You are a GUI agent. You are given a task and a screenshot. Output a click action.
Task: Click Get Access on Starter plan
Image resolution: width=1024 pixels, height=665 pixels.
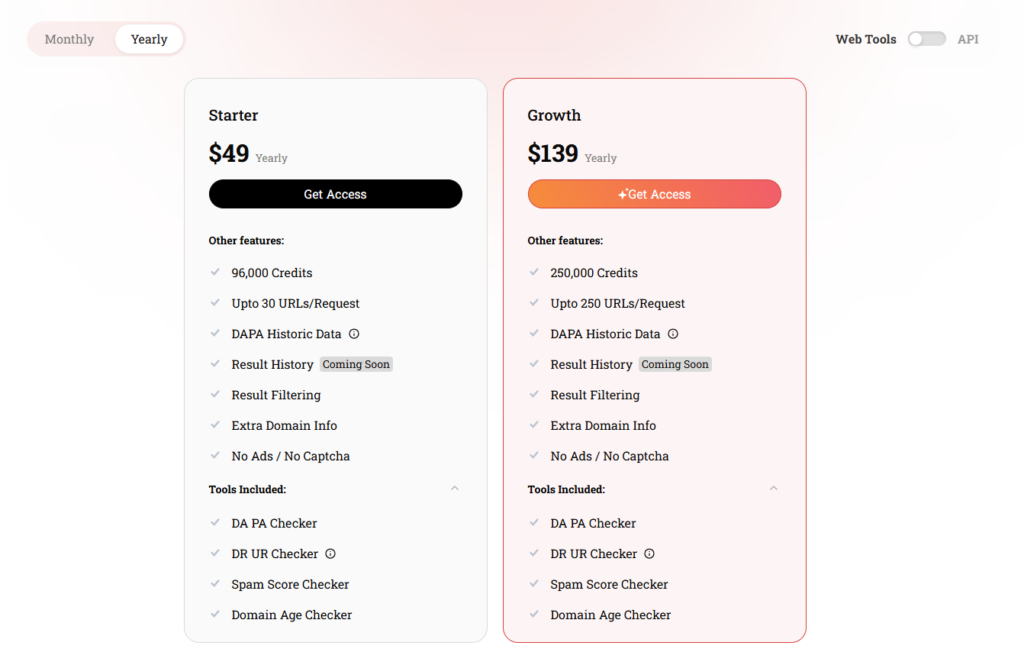(335, 194)
